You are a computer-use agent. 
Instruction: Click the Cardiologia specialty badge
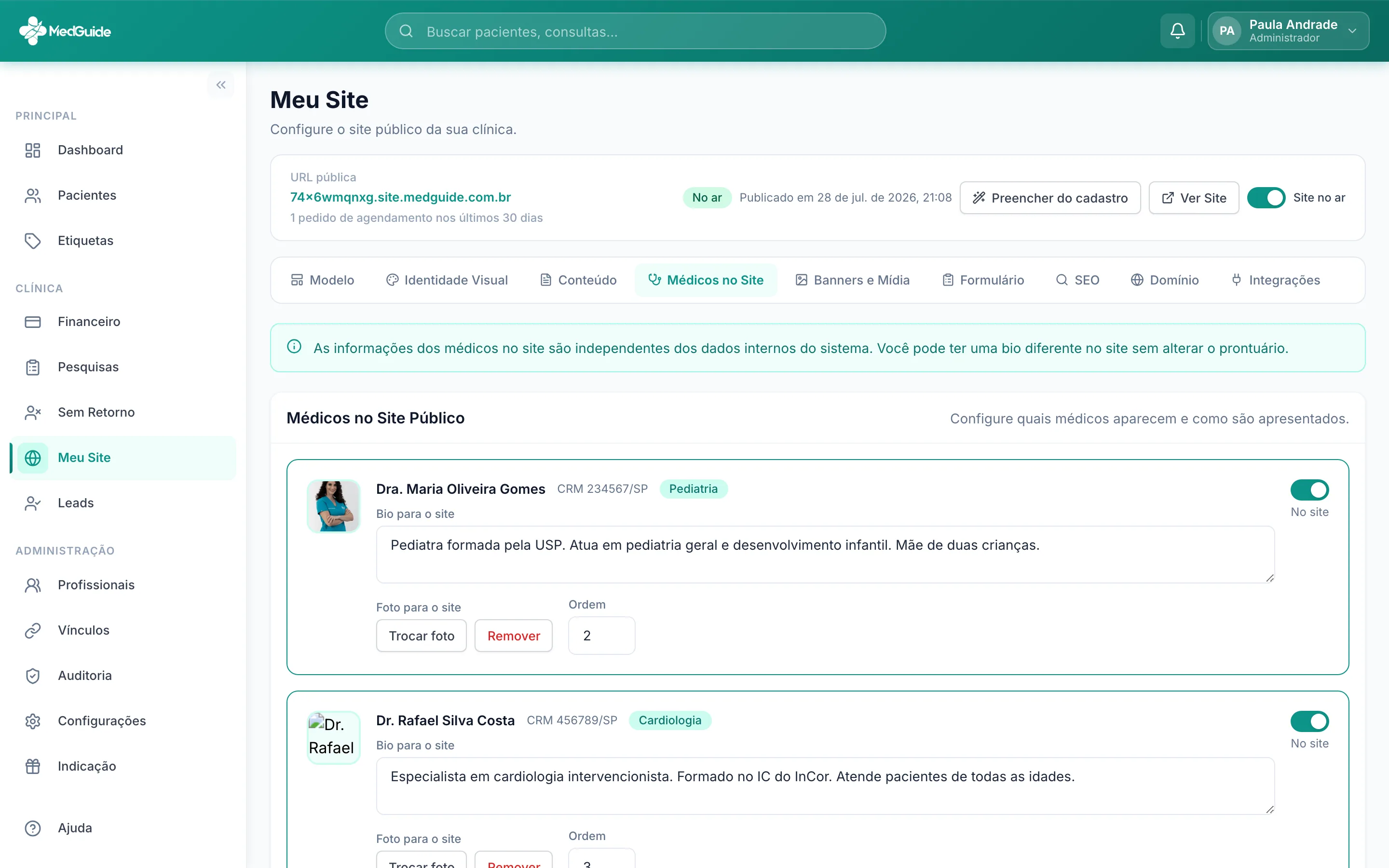(x=670, y=720)
